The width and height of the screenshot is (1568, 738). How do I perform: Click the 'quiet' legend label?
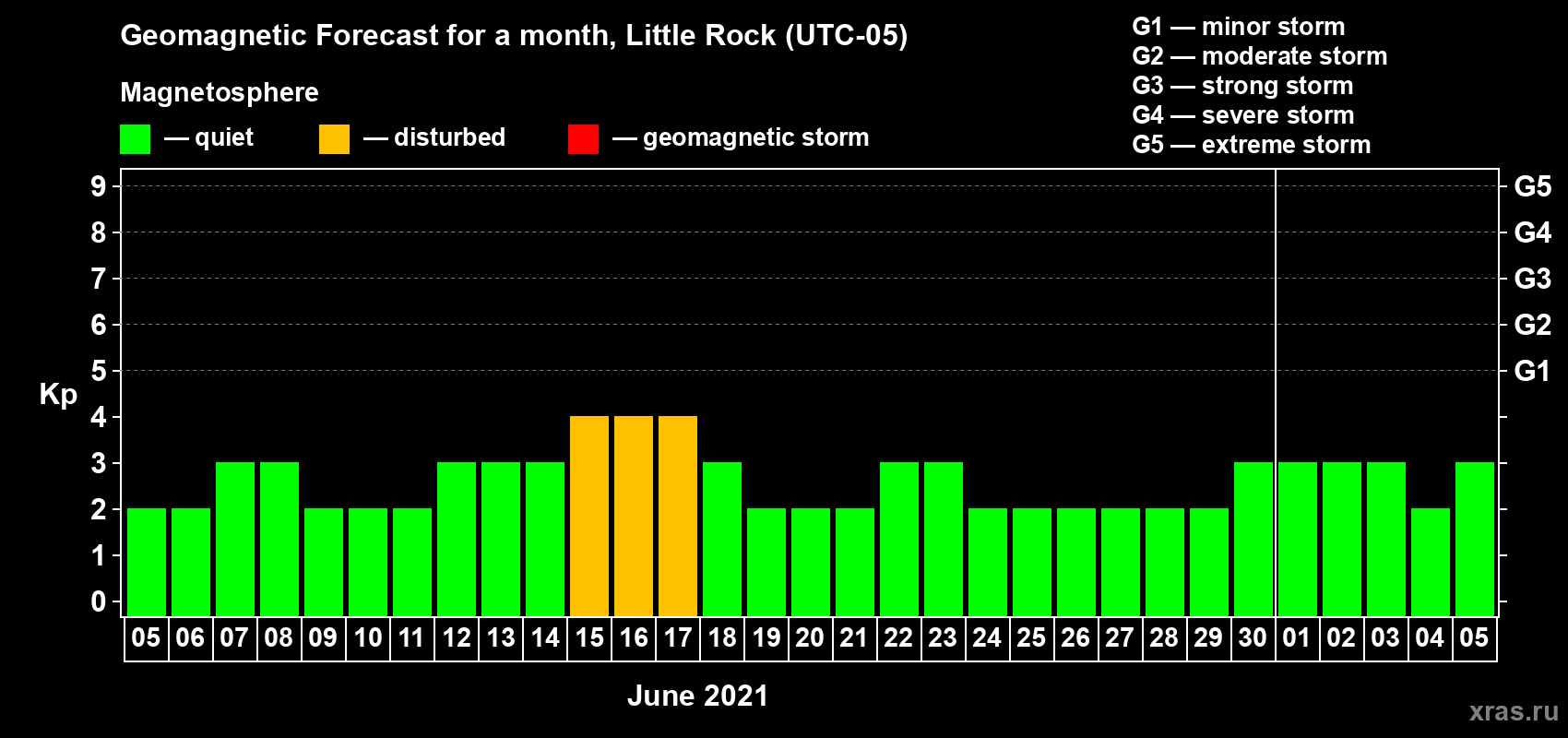[x=224, y=137]
